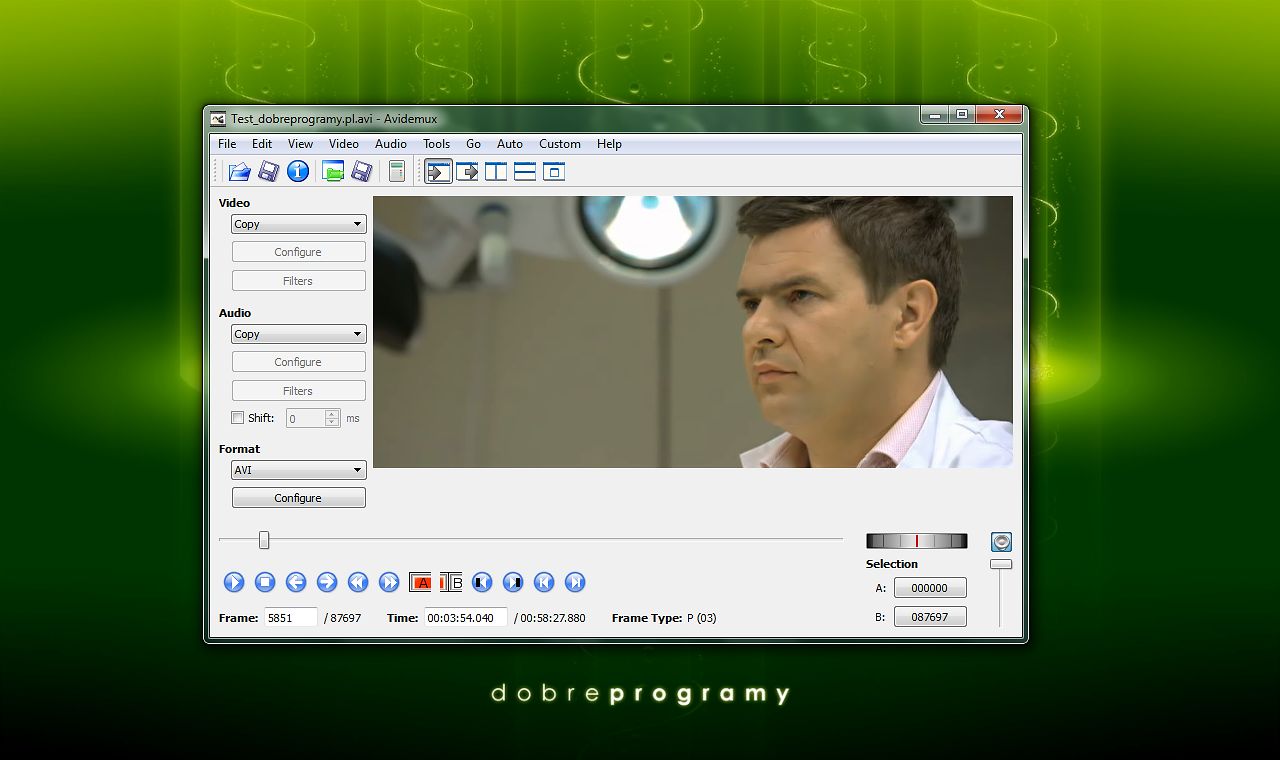Expand the Audio codec Copy dropdown
The height and width of the screenshot is (760, 1280).
pos(298,334)
